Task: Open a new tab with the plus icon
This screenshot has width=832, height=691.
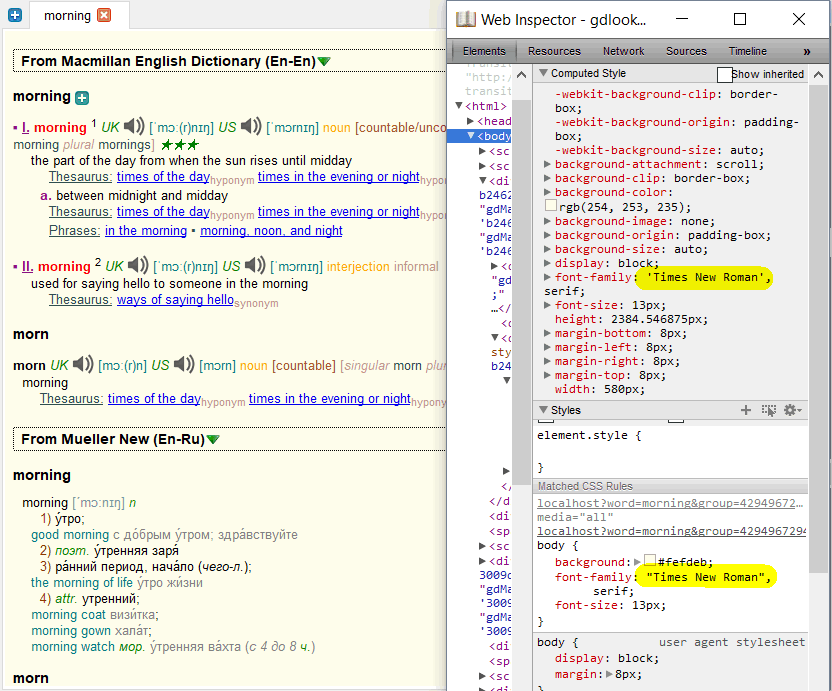Action: 14,15
